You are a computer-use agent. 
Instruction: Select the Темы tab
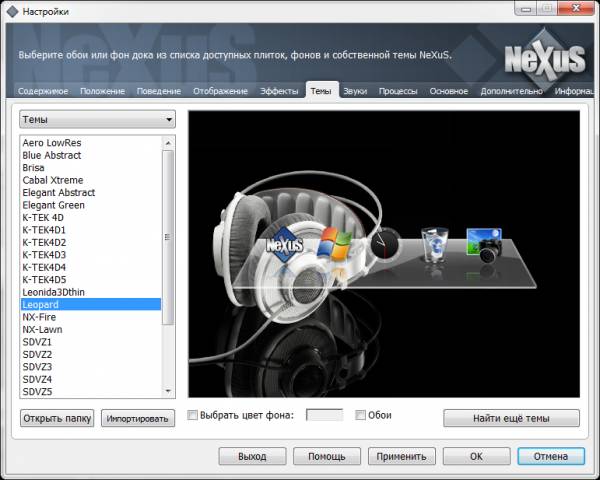click(321, 91)
